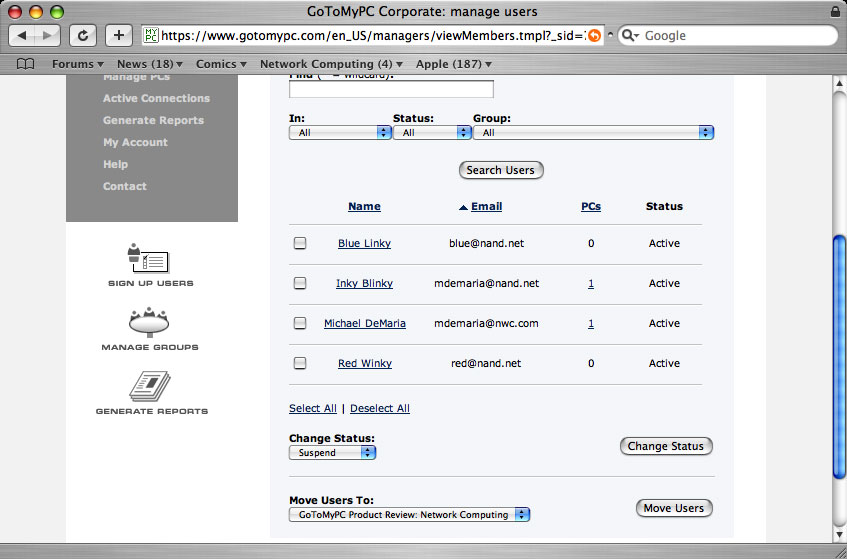847x559 pixels.
Task: Open the Change Status dropdown showing Suspend
Action: pos(332,453)
